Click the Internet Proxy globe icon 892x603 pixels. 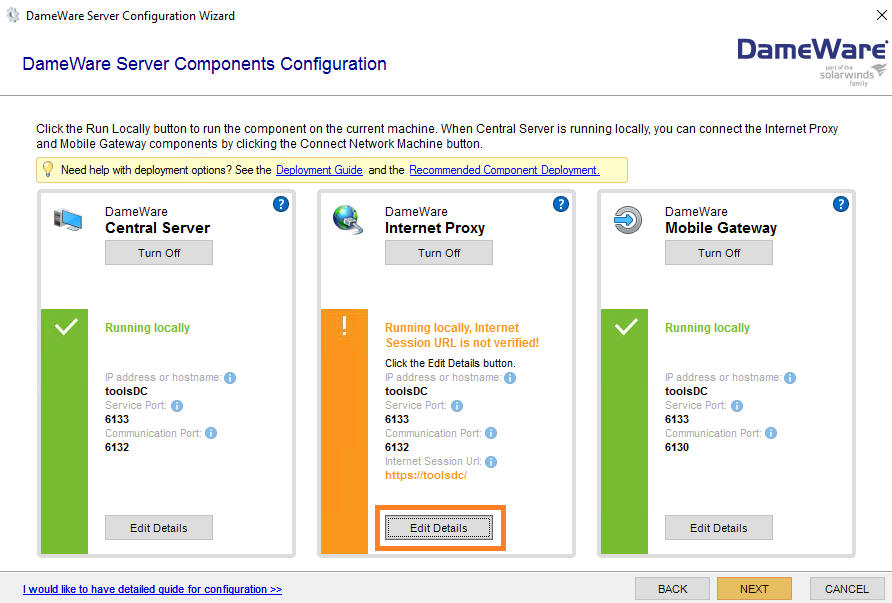pos(347,221)
